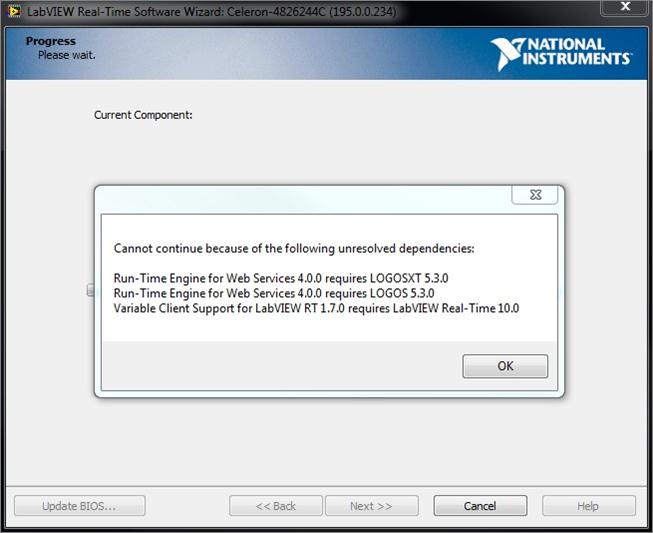Click the 'Cannot continue because' message text

294,249
